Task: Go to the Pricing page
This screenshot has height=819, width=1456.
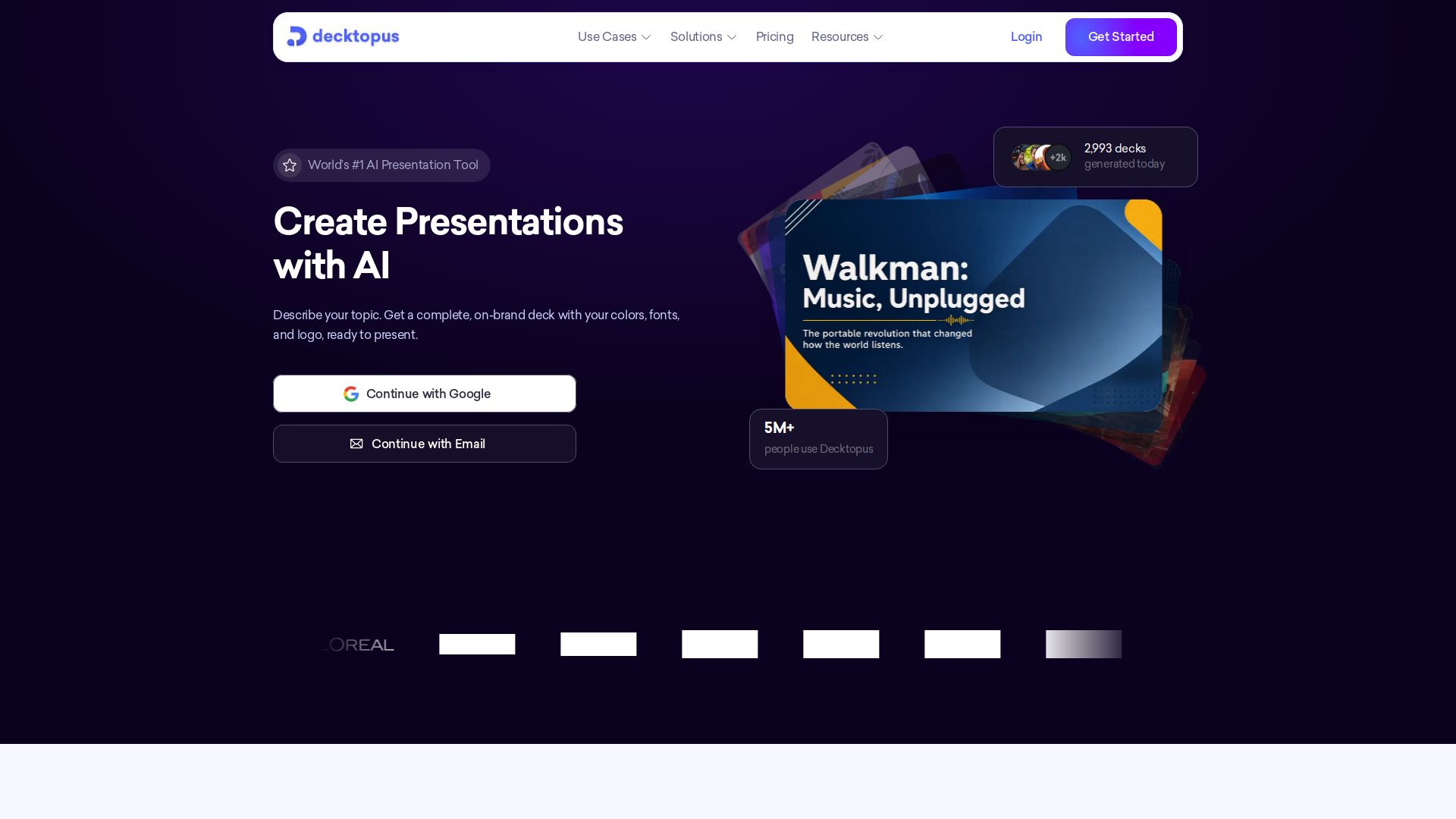Action: pos(774,36)
